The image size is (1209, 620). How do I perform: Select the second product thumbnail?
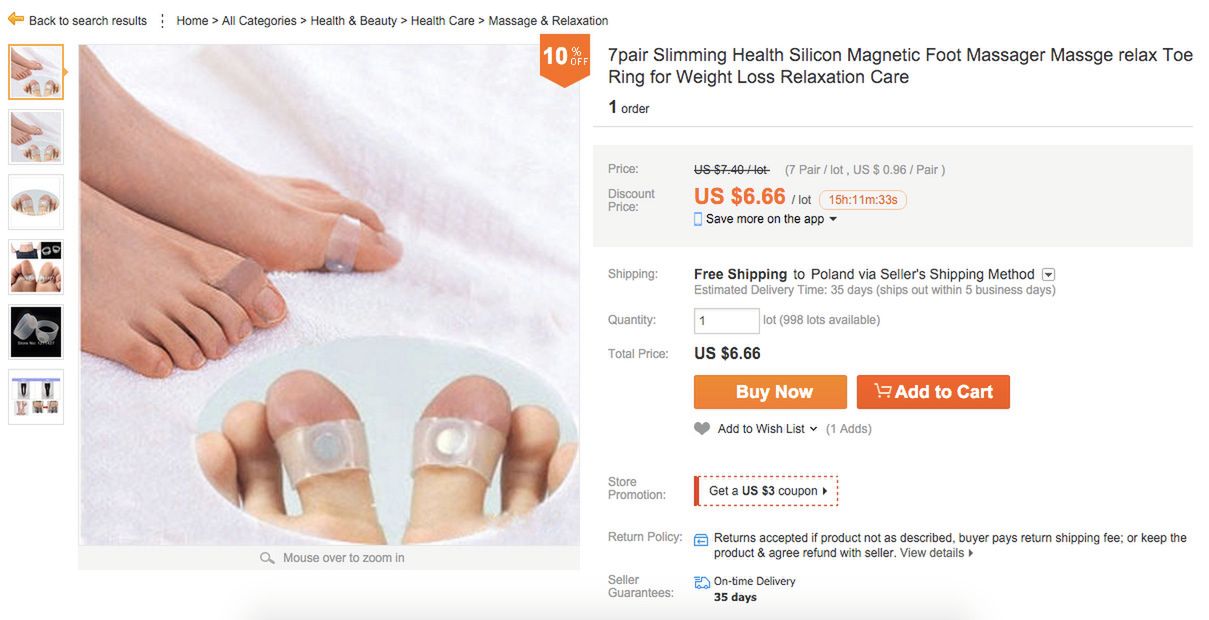pos(36,137)
